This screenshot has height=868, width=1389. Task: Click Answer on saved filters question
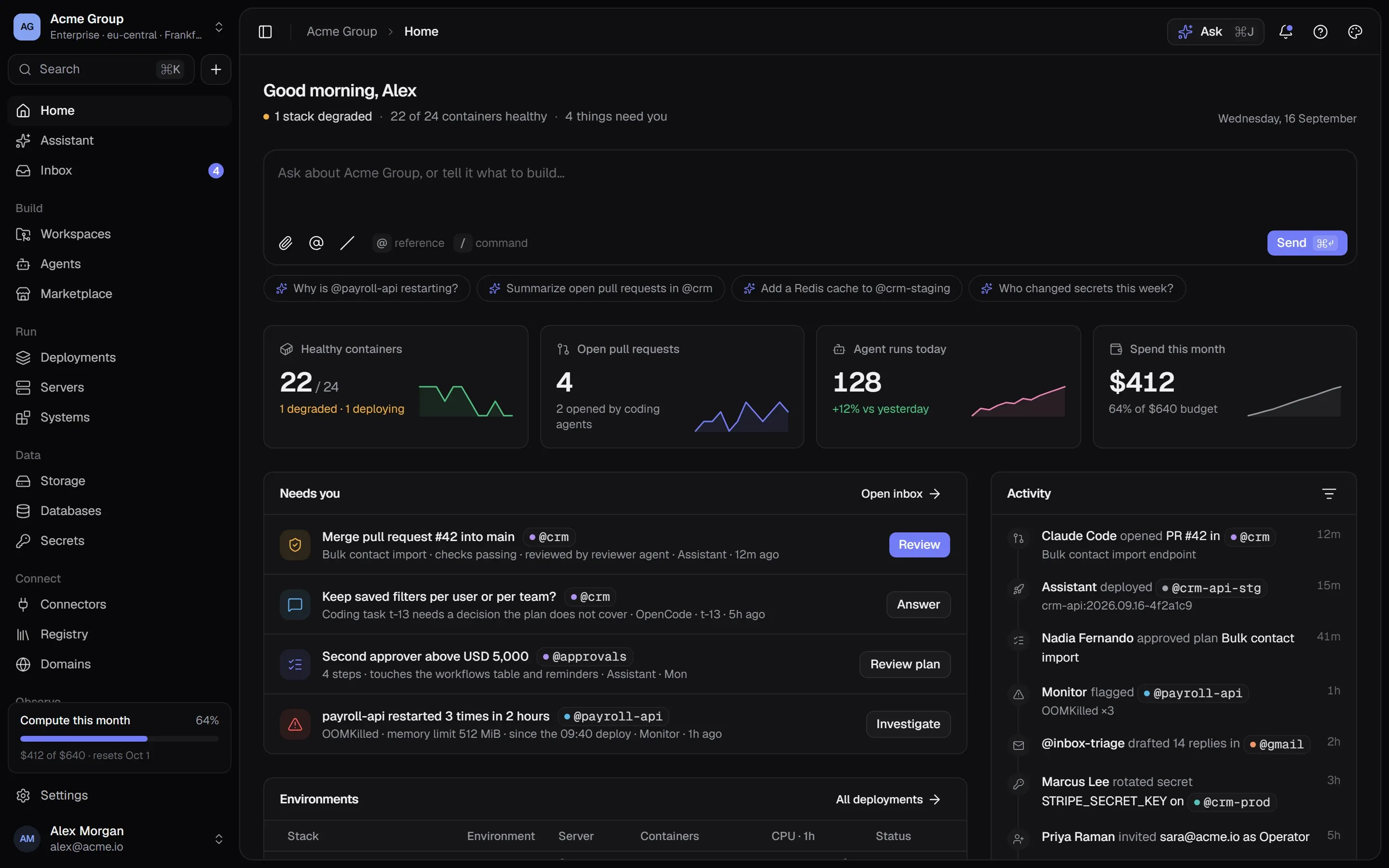click(x=918, y=605)
